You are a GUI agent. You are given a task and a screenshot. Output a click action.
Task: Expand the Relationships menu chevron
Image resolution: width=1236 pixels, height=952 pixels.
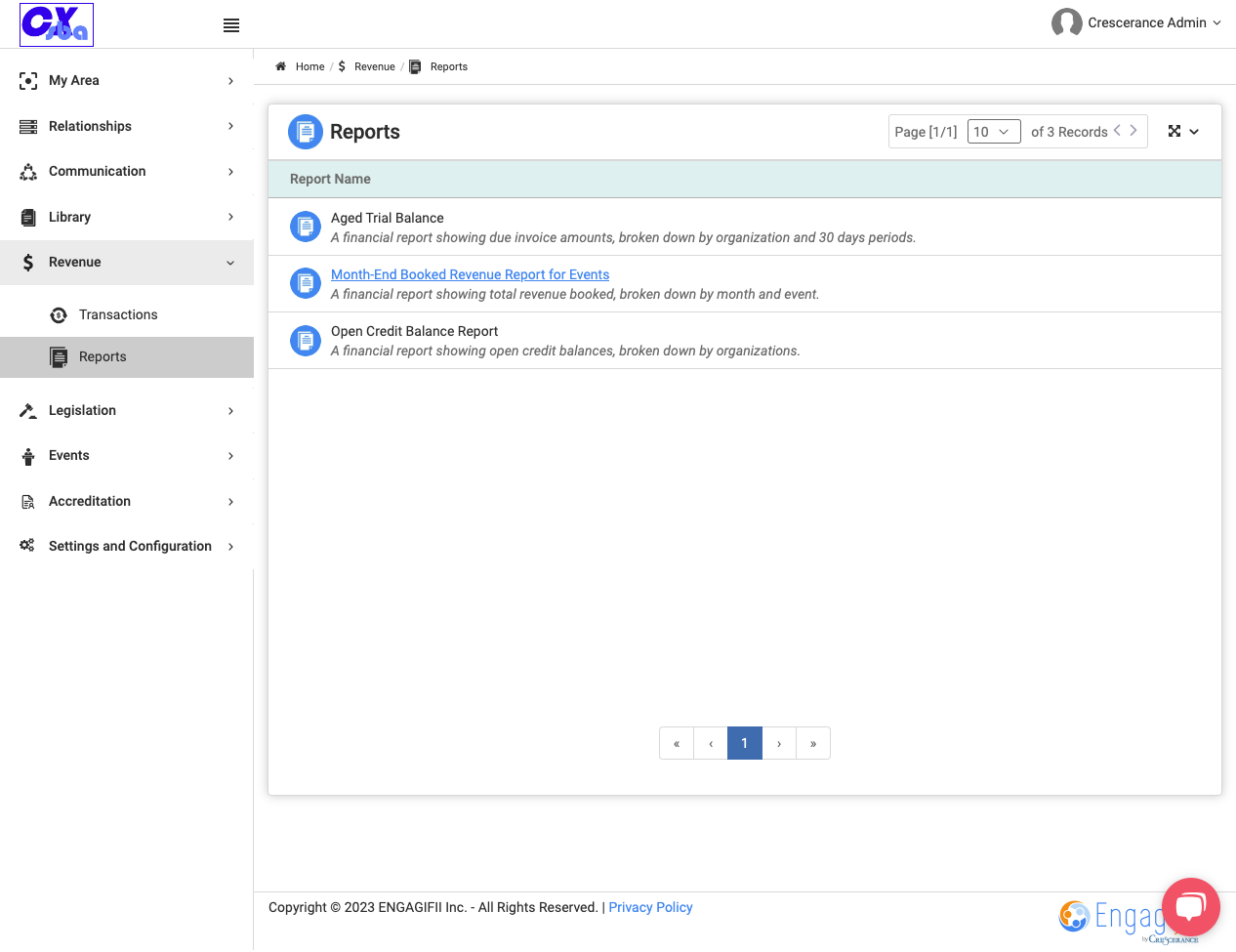point(230,127)
